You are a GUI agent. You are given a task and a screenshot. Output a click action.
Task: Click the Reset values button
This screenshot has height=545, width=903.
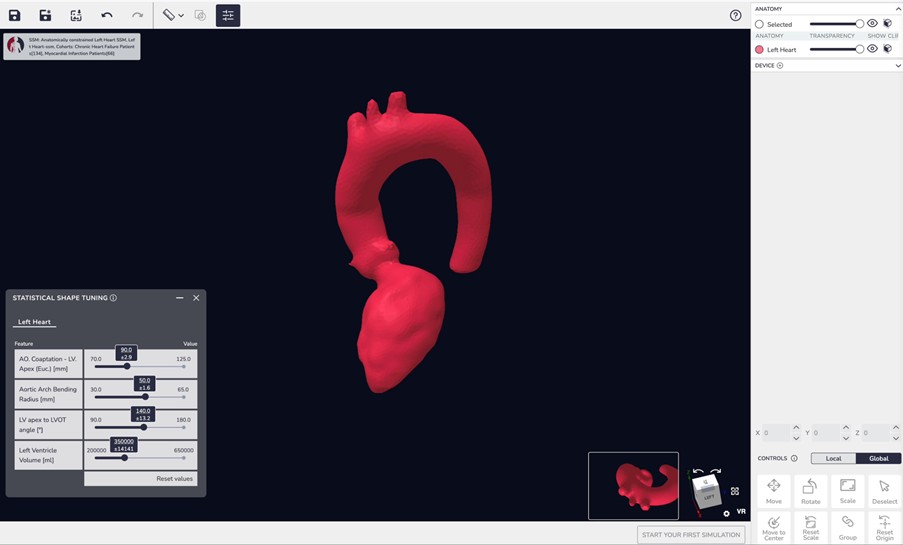tap(174, 479)
